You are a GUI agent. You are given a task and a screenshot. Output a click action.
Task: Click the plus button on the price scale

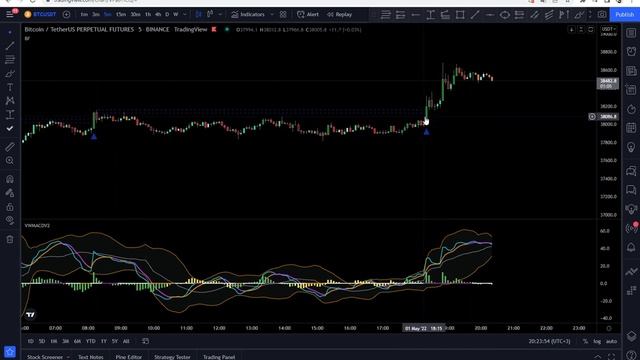pos(592,117)
